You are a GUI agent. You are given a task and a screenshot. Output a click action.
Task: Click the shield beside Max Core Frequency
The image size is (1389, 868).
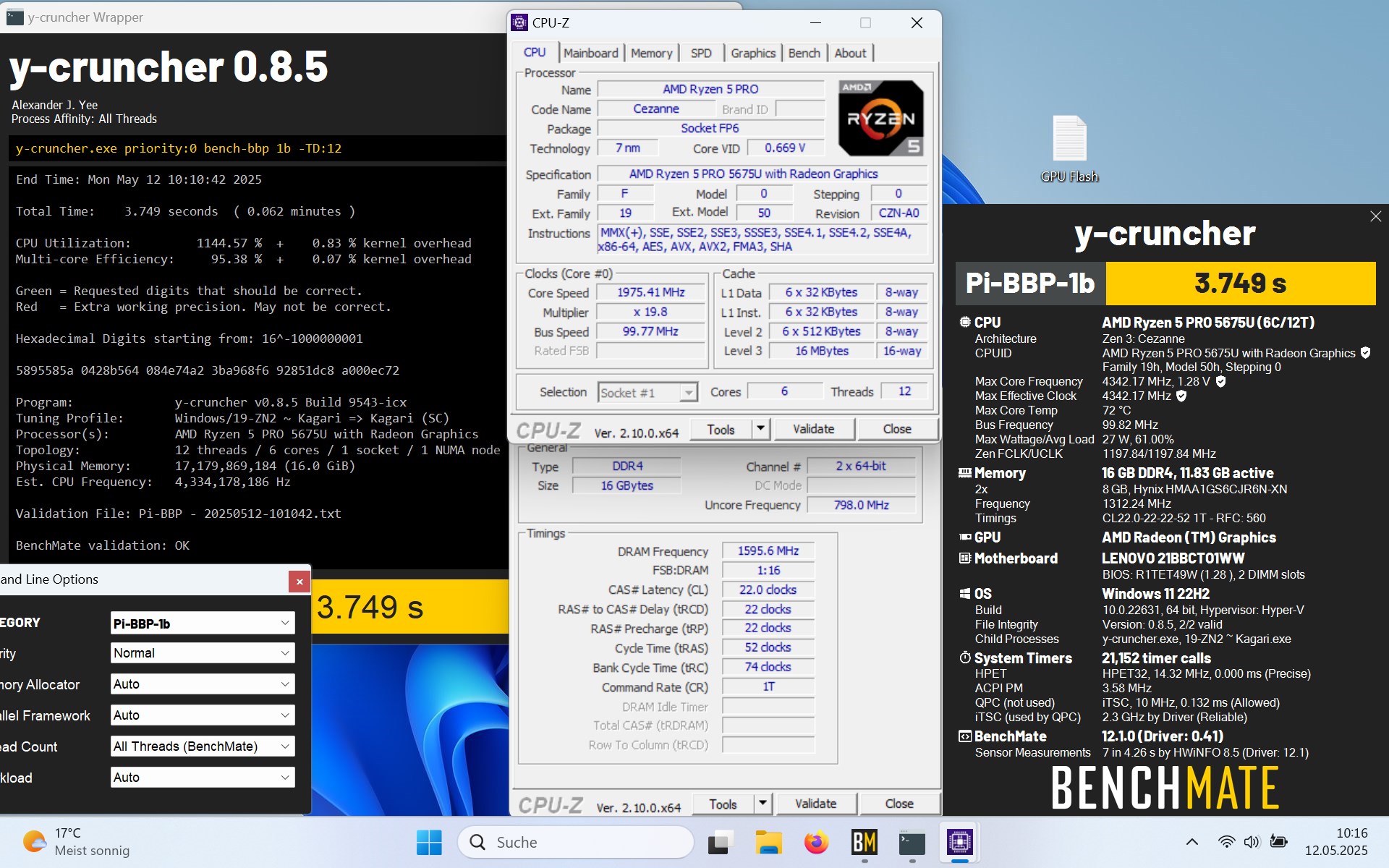(x=1221, y=381)
